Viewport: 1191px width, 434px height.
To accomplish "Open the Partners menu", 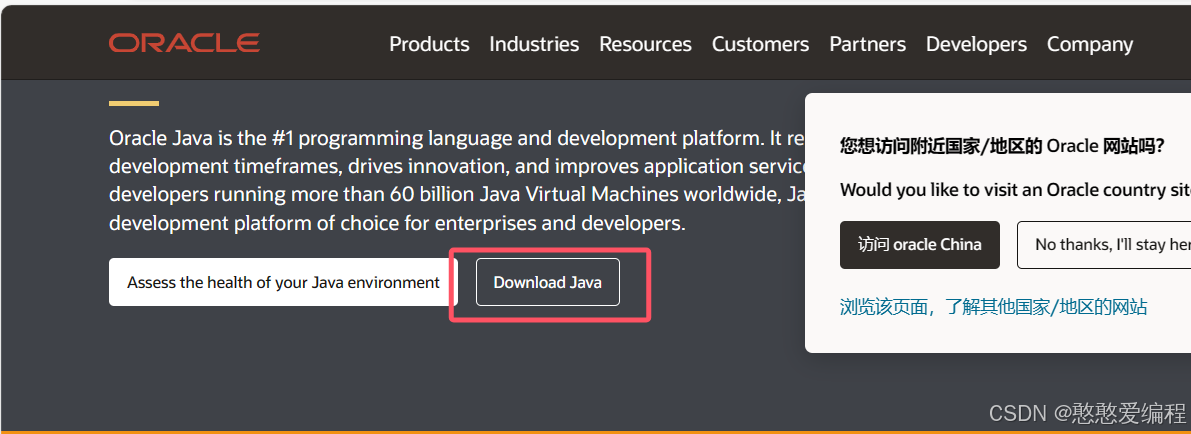I will click(867, 44).
